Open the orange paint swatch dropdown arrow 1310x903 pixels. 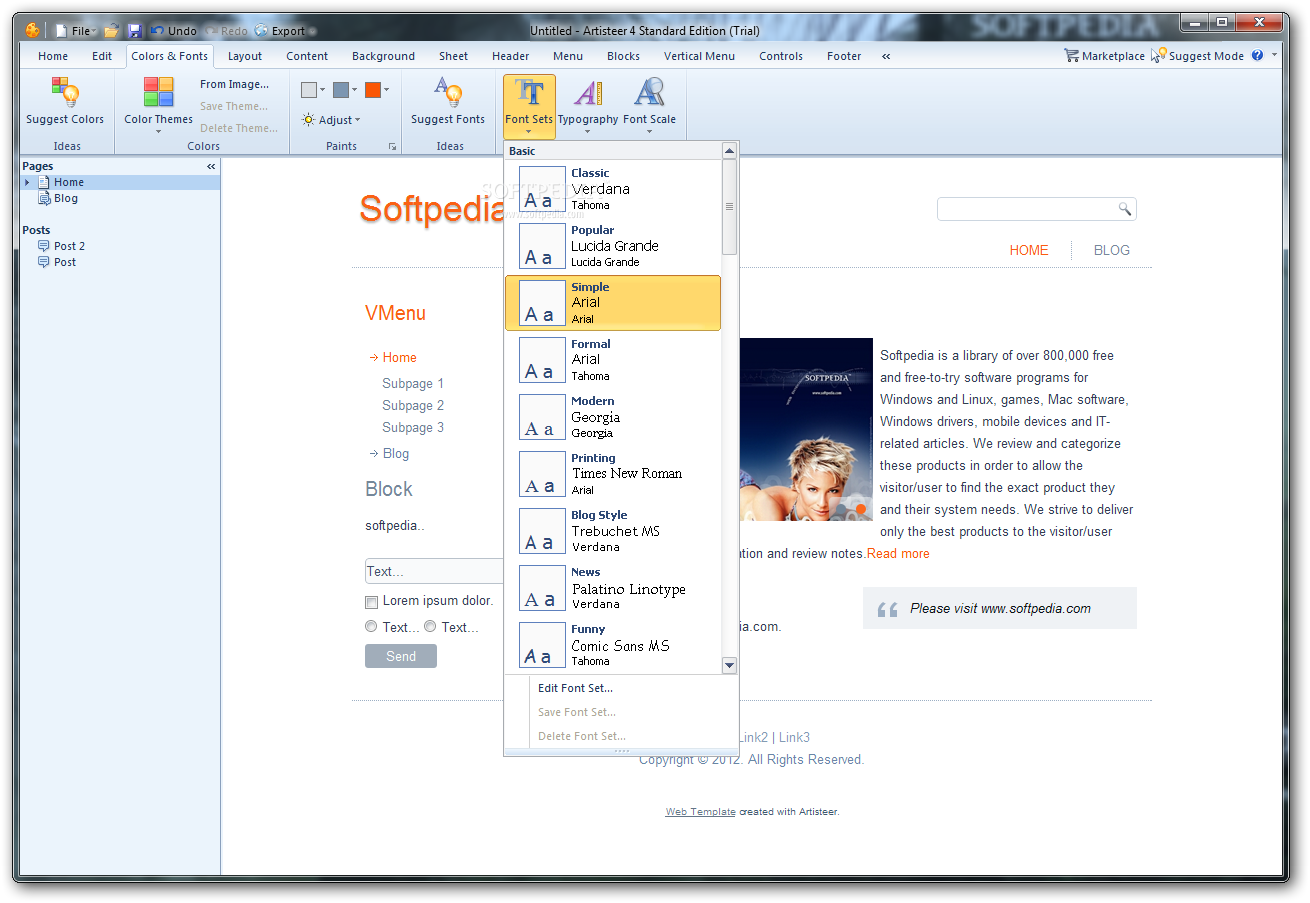(386, 90)
